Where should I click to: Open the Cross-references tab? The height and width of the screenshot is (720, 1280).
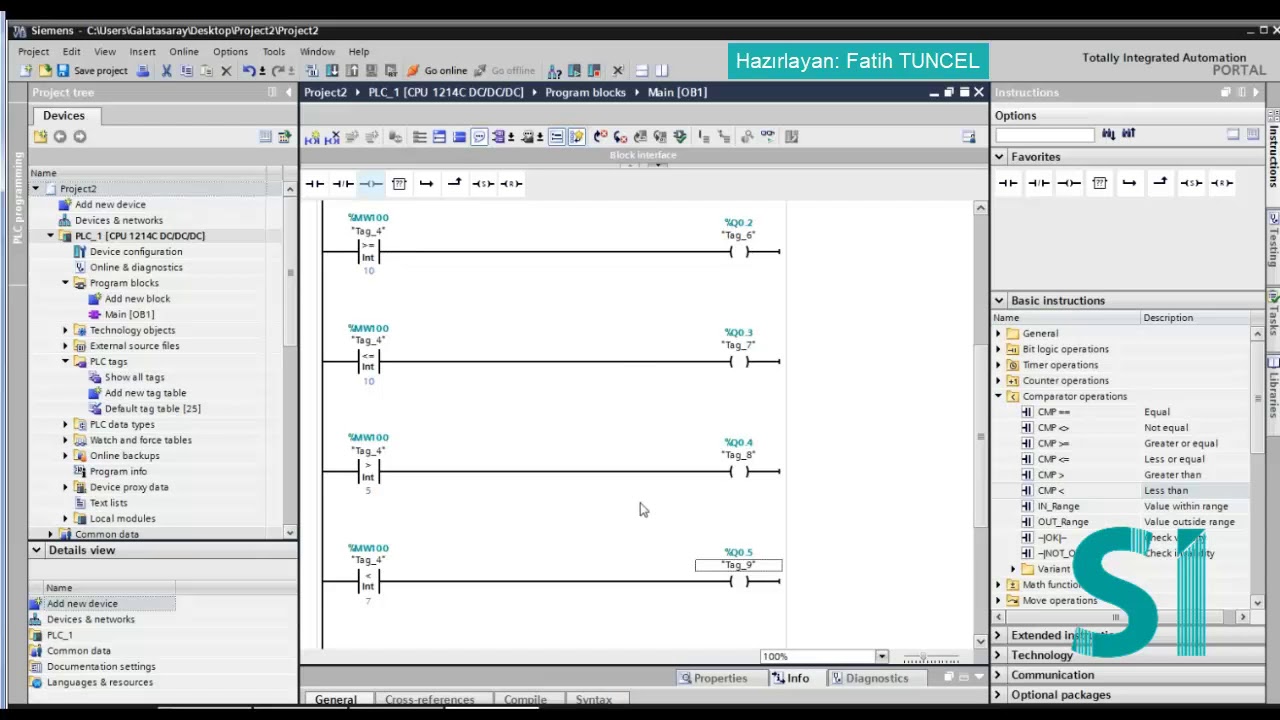pyautogui.click(x=429, y=700)
